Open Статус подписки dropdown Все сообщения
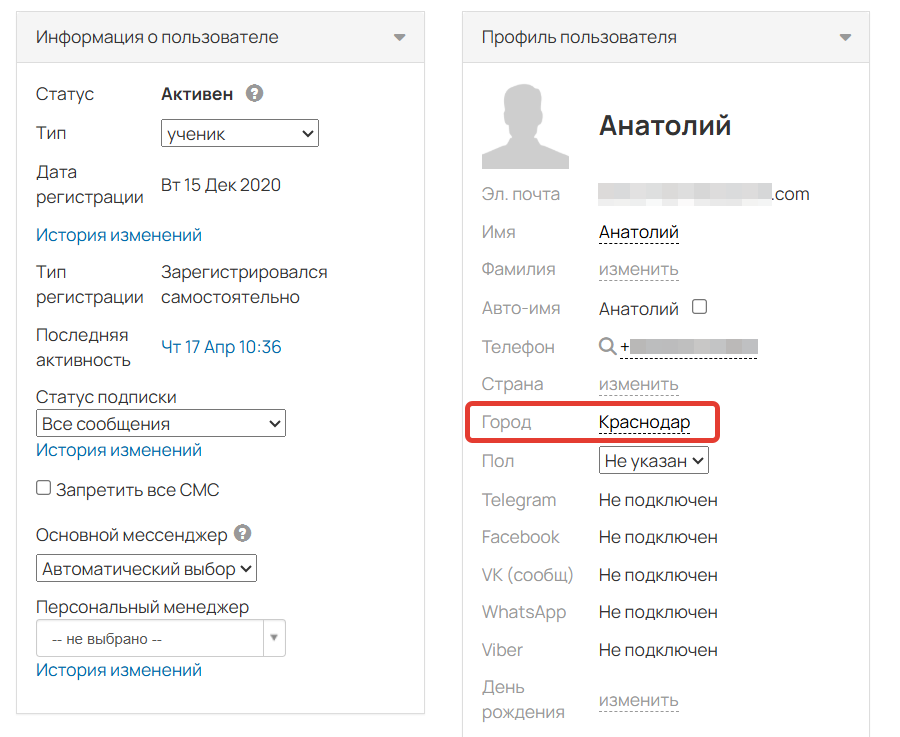The width and height of the screenshot is (900, 737). (x=160, y=424)
